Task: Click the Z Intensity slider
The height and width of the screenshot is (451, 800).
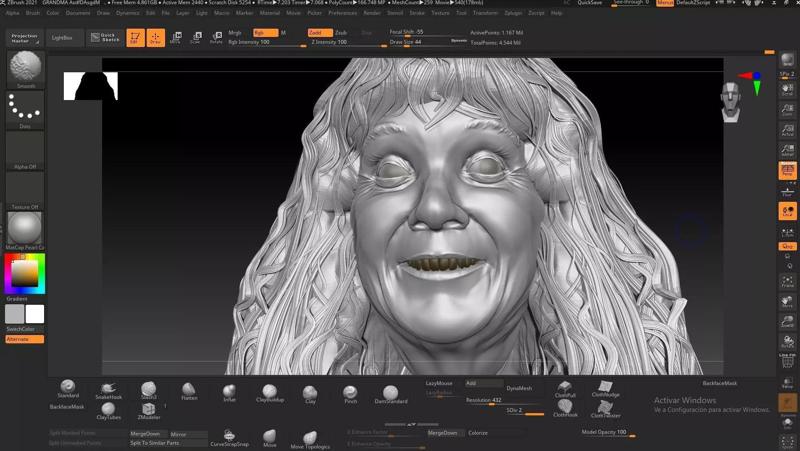Action: click(340, 43)
